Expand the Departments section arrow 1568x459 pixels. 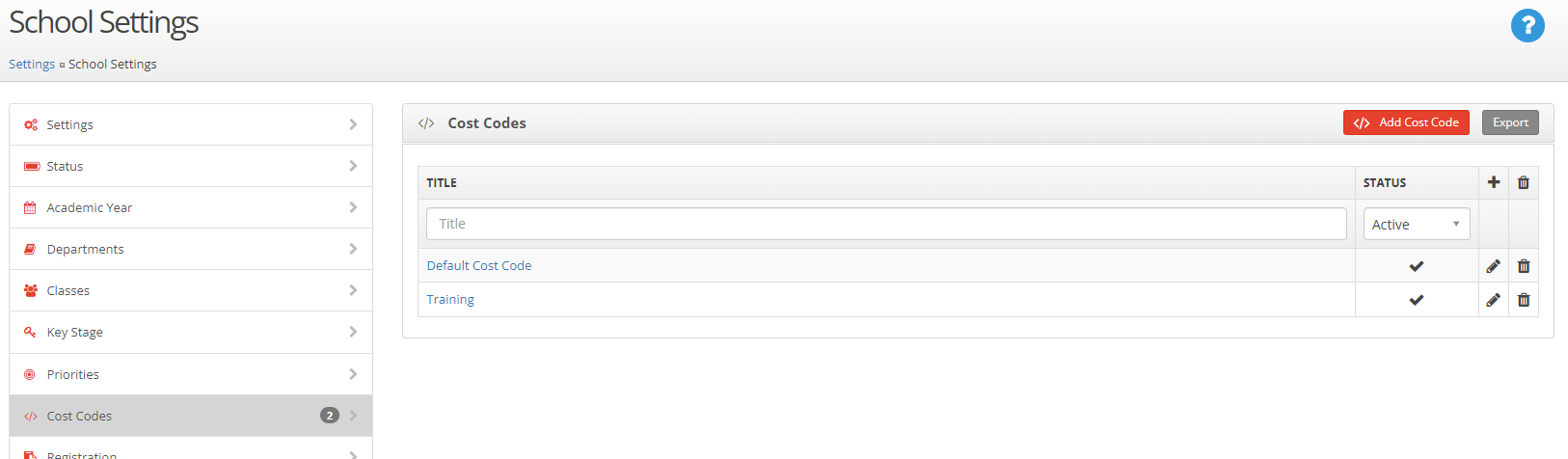click(x=353, y=249)
